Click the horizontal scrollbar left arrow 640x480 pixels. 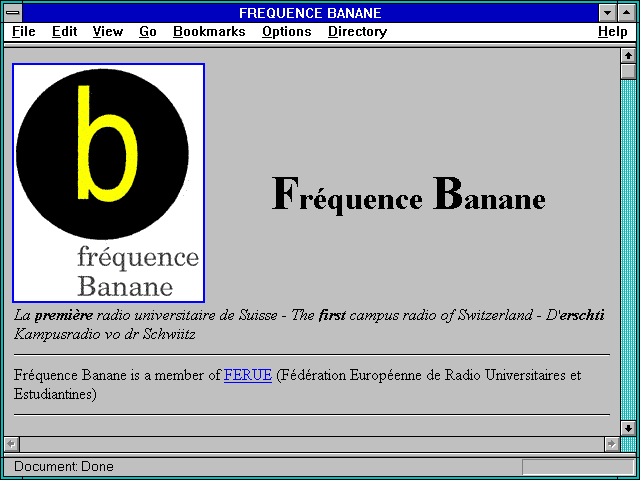tap(11, 444)
